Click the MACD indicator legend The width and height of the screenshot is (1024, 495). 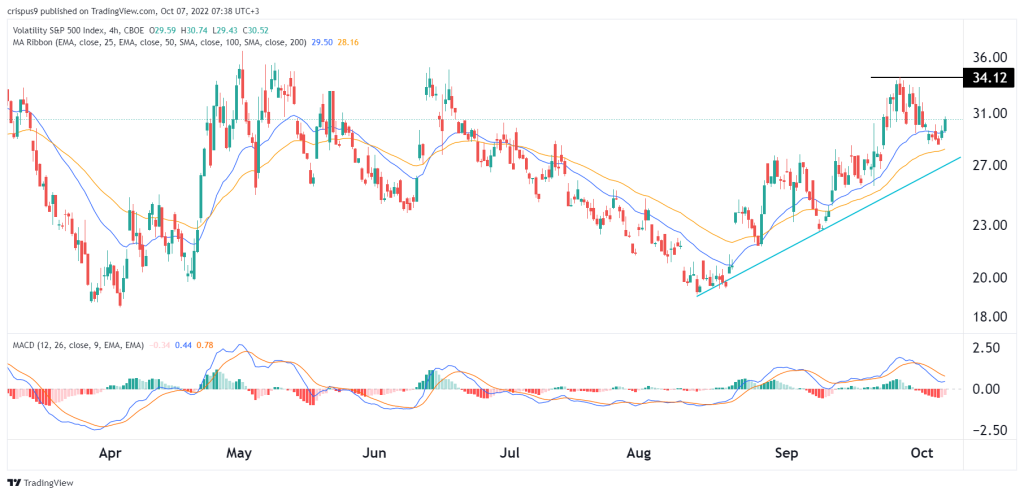[77, 345]
